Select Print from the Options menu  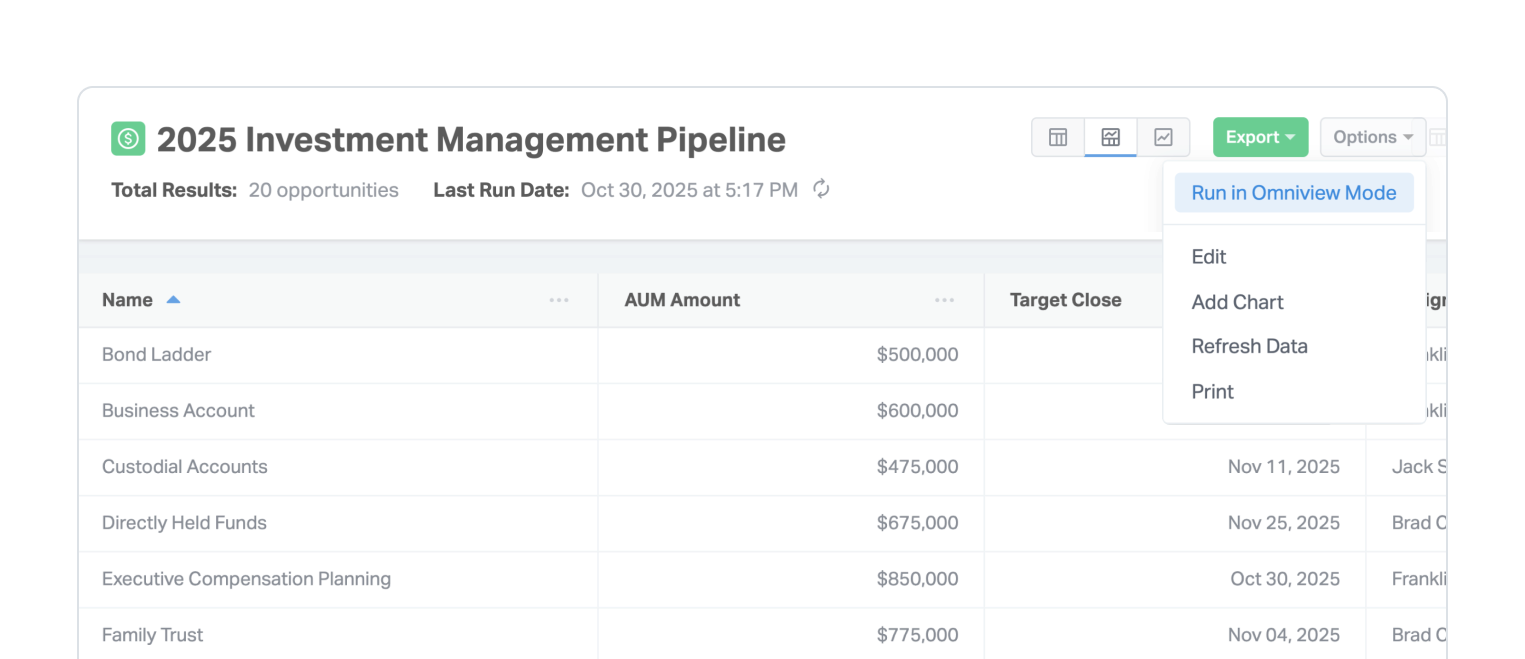1212,392
